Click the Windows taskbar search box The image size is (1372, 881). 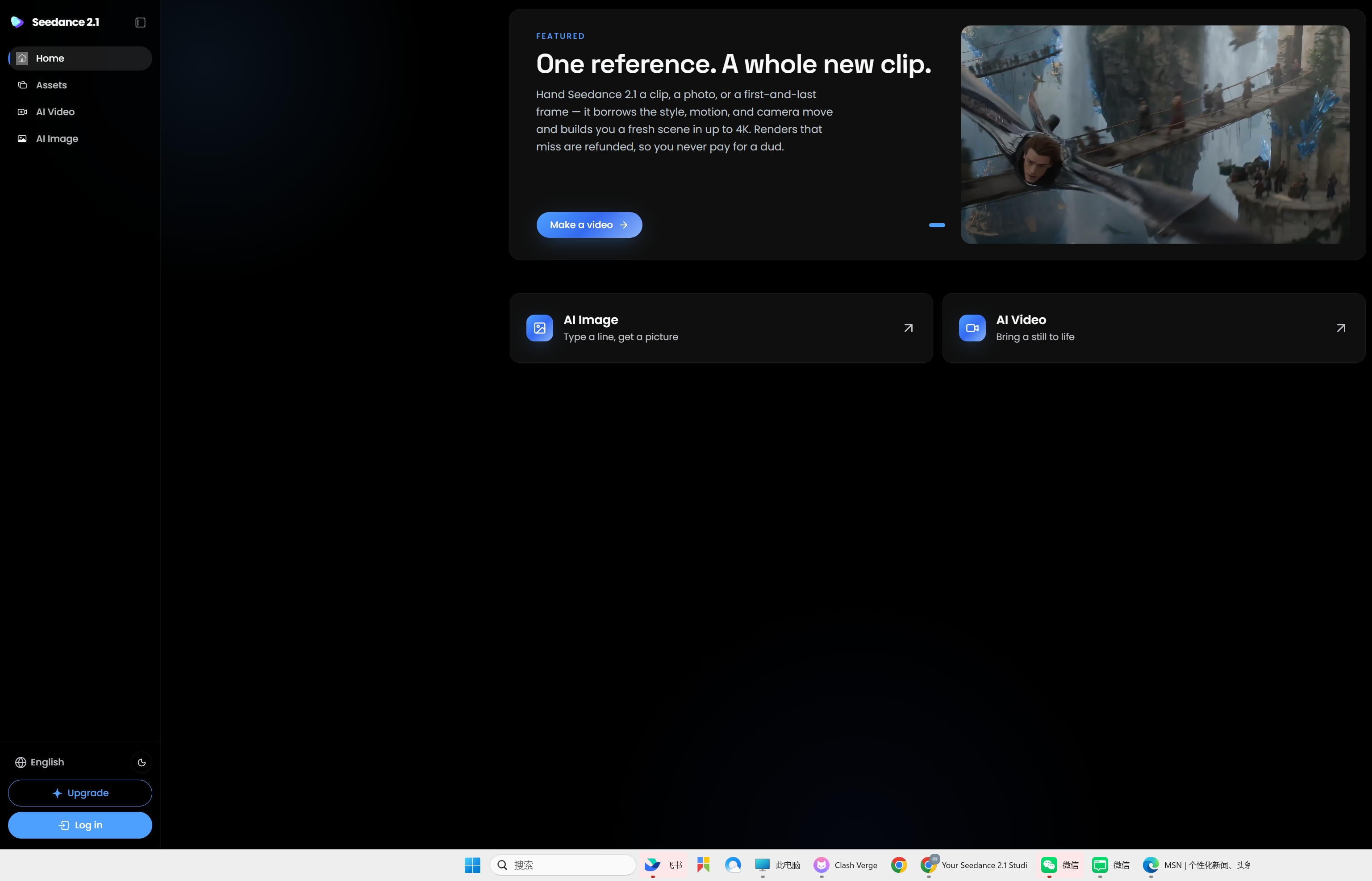(563, 865)
